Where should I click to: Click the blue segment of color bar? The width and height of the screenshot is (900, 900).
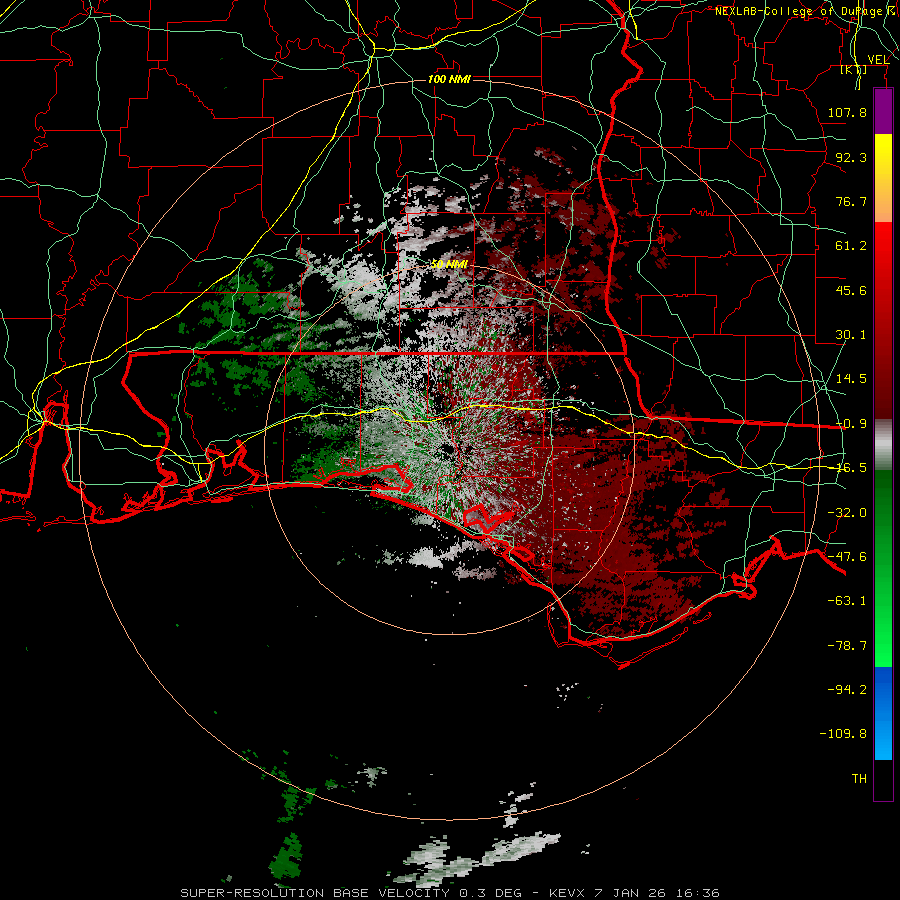(883, 713)
